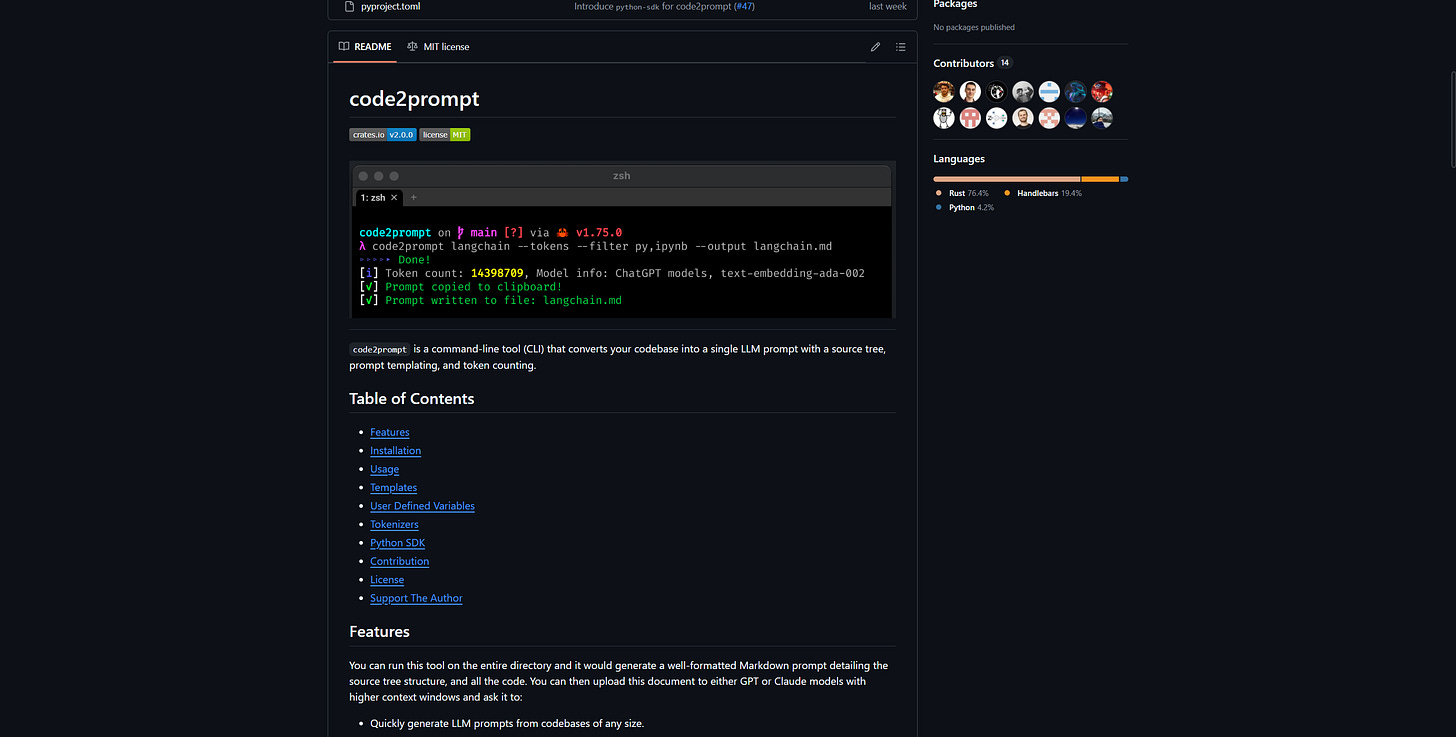Jump to Python SDK section link
Image resolution: width=1456 pixels, height=737 pixels.
(x=398, y=543)
